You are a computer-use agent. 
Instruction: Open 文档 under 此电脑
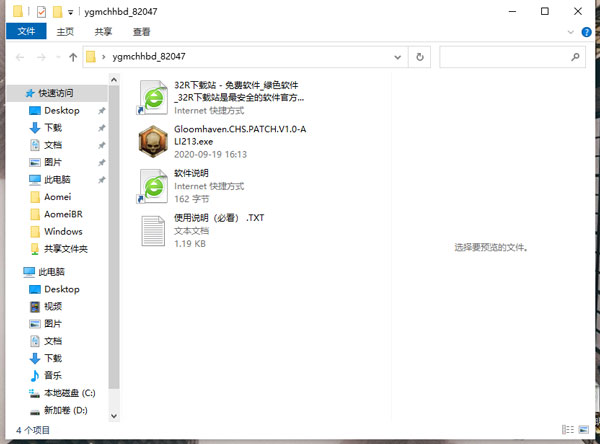click(53, 341)
